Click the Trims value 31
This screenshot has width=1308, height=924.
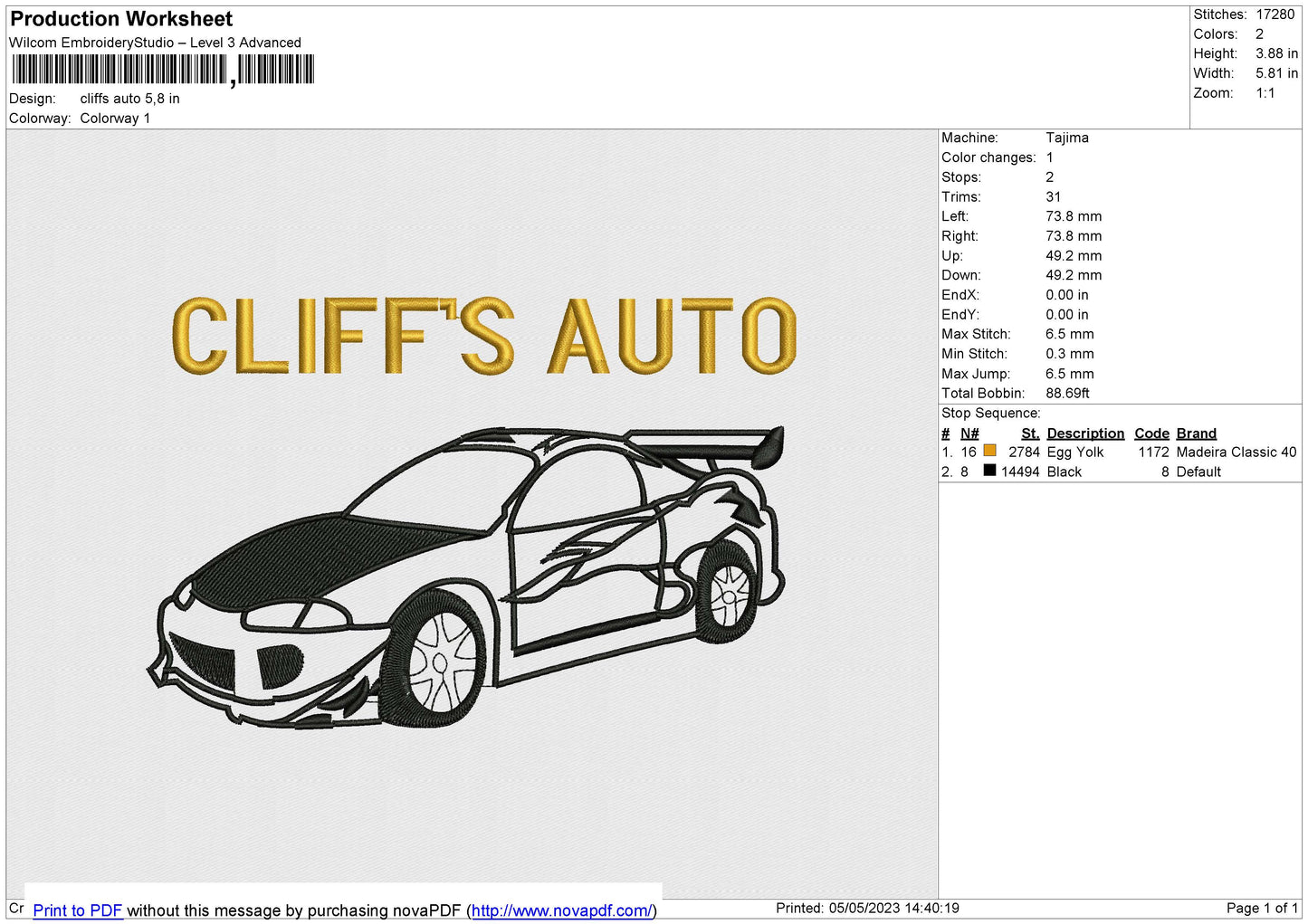tap(1053, 197)
